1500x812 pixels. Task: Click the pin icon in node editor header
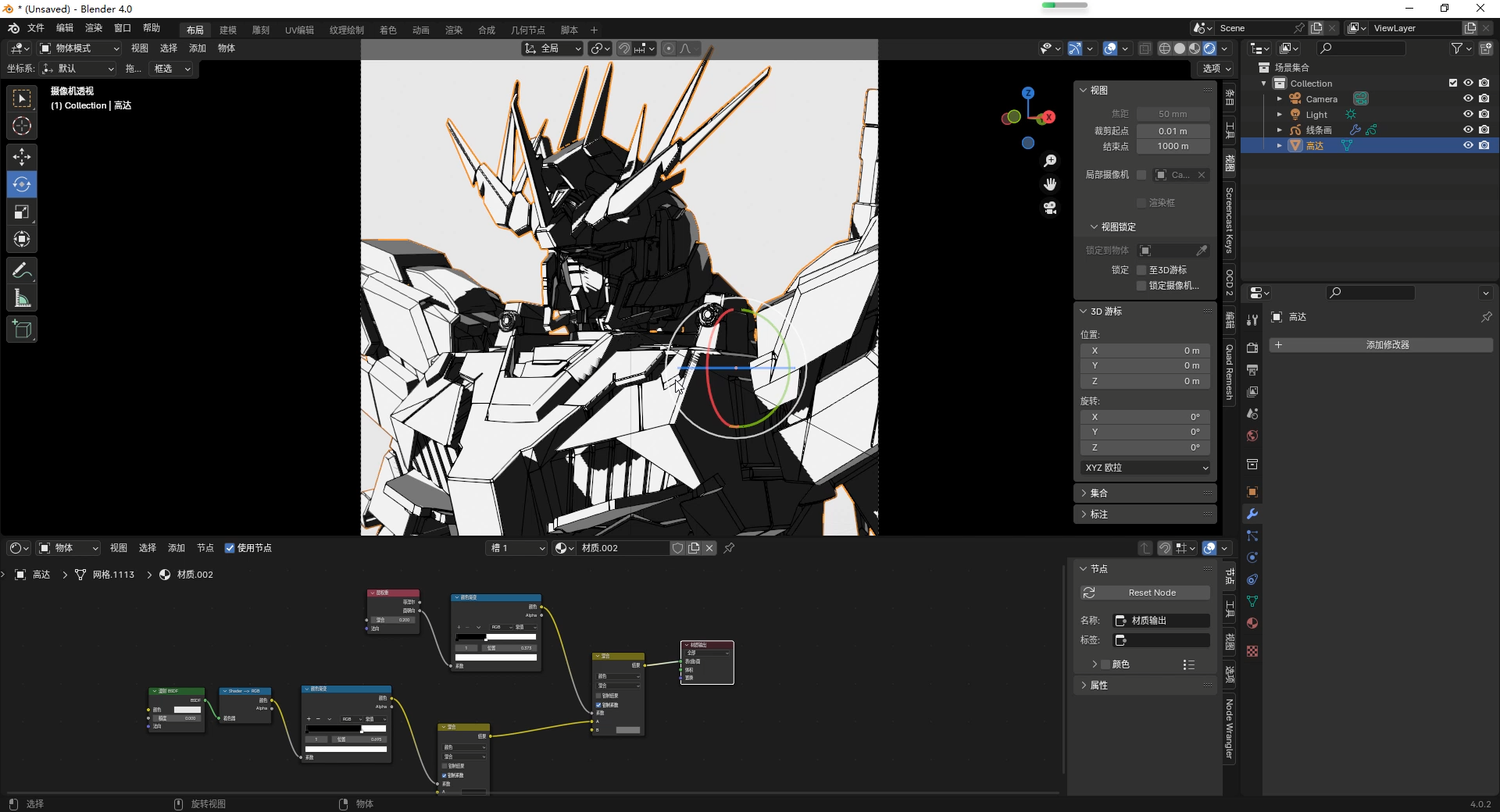click(729, 548)
